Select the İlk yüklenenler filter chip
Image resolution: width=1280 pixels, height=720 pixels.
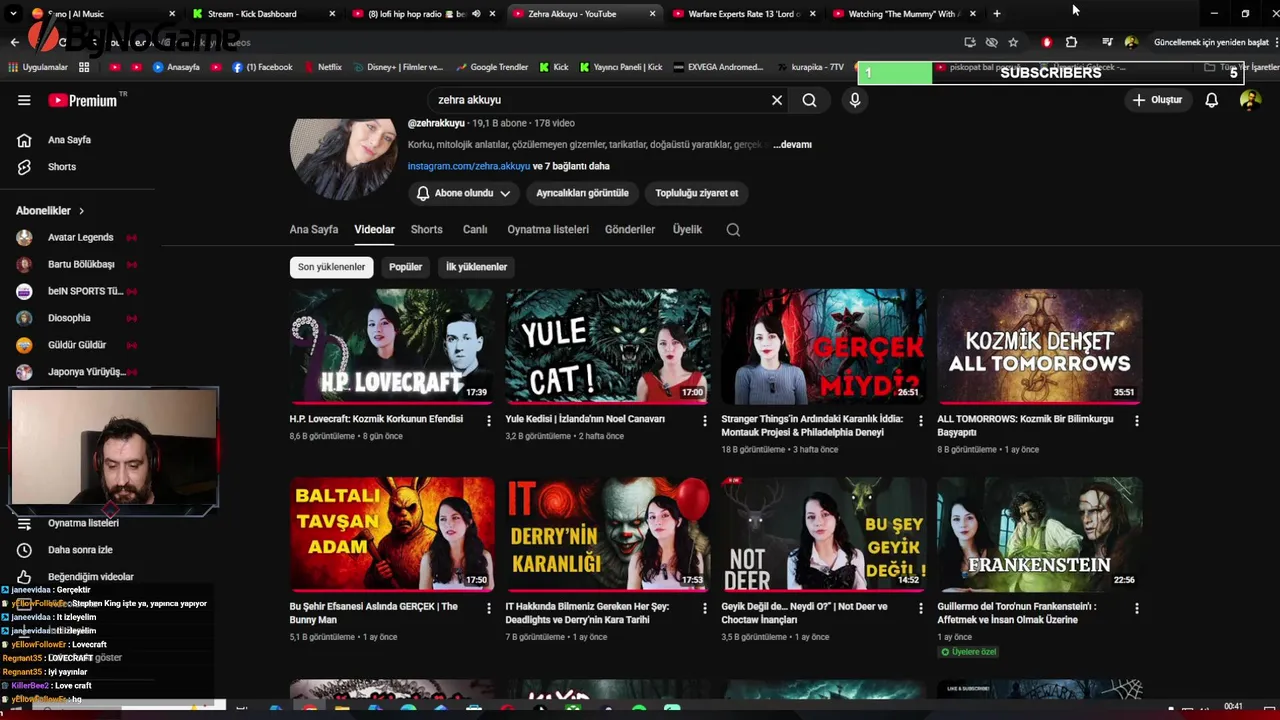tap(476, 267)
